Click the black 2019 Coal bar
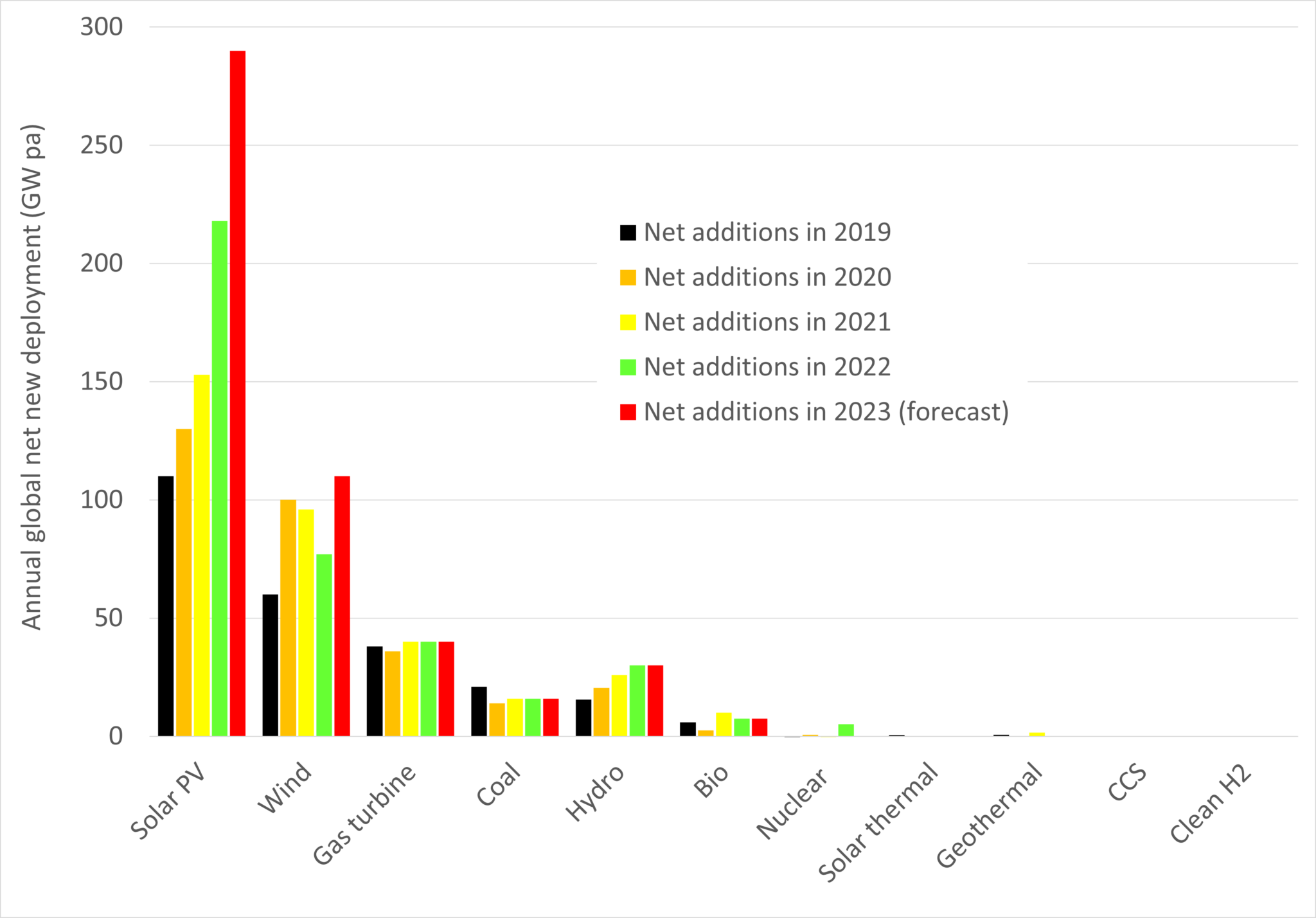Screen dimensions: 1316x918 pyautogui.click(x=479, y=711)
